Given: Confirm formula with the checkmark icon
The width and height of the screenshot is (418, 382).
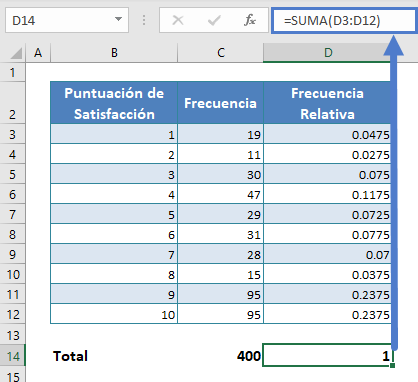Looking at the screenshot, I should coord(214,21).
